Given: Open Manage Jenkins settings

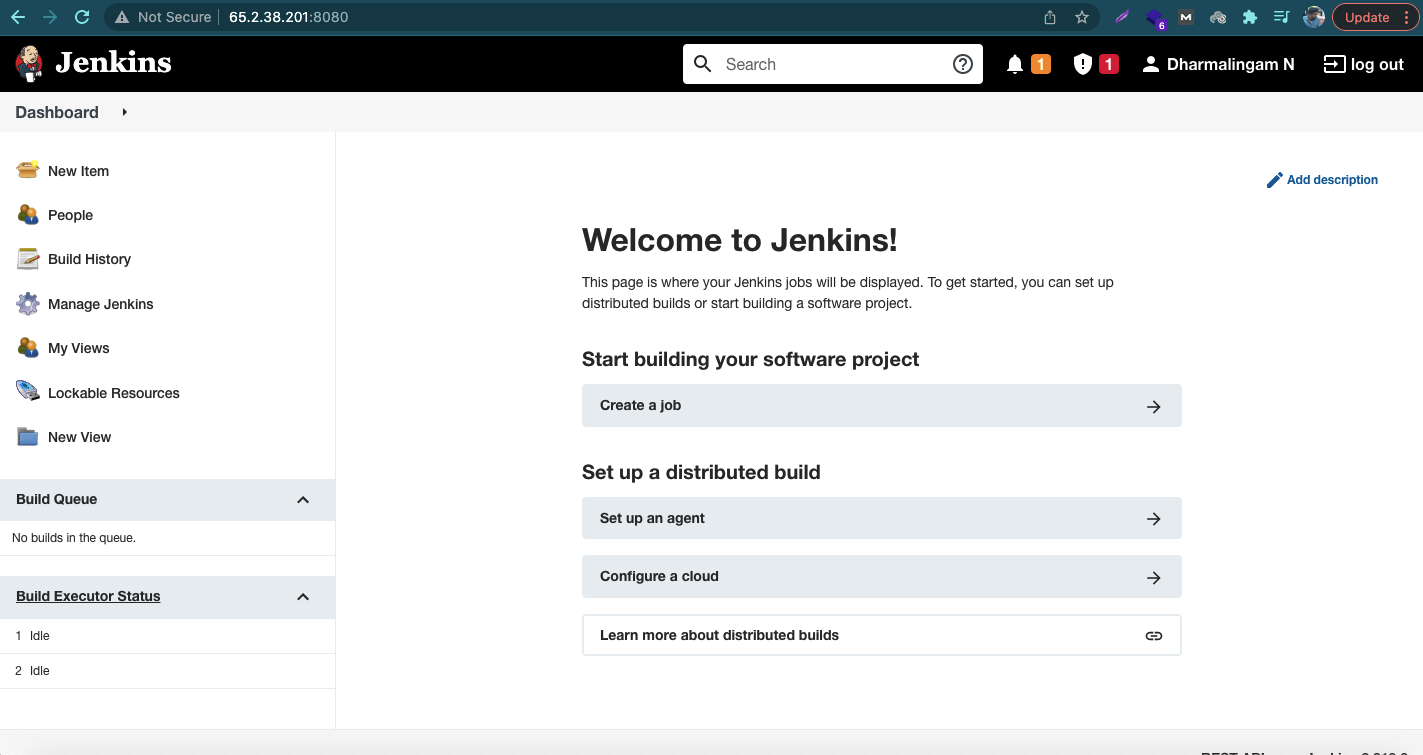Looking at the screenshot, I should (100, 304).
